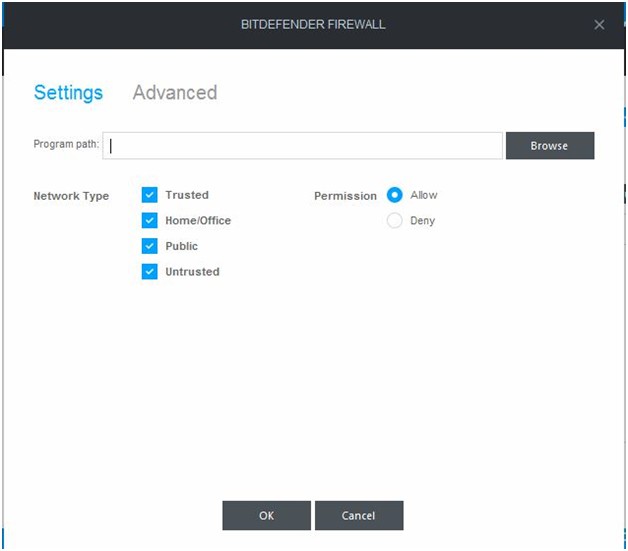This screenshot has height=551, width=628.
Task: Switch to the Settings tab
Action: click(68, 93)
